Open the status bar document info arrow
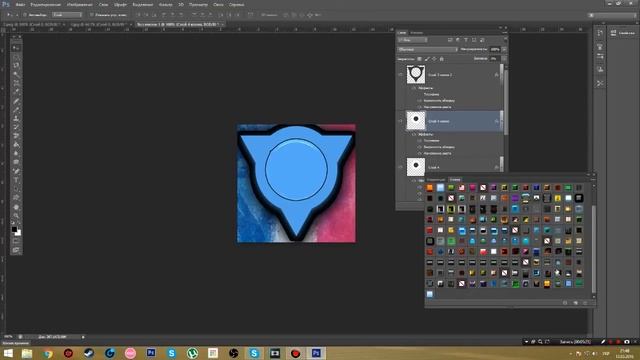 [83, 337]
